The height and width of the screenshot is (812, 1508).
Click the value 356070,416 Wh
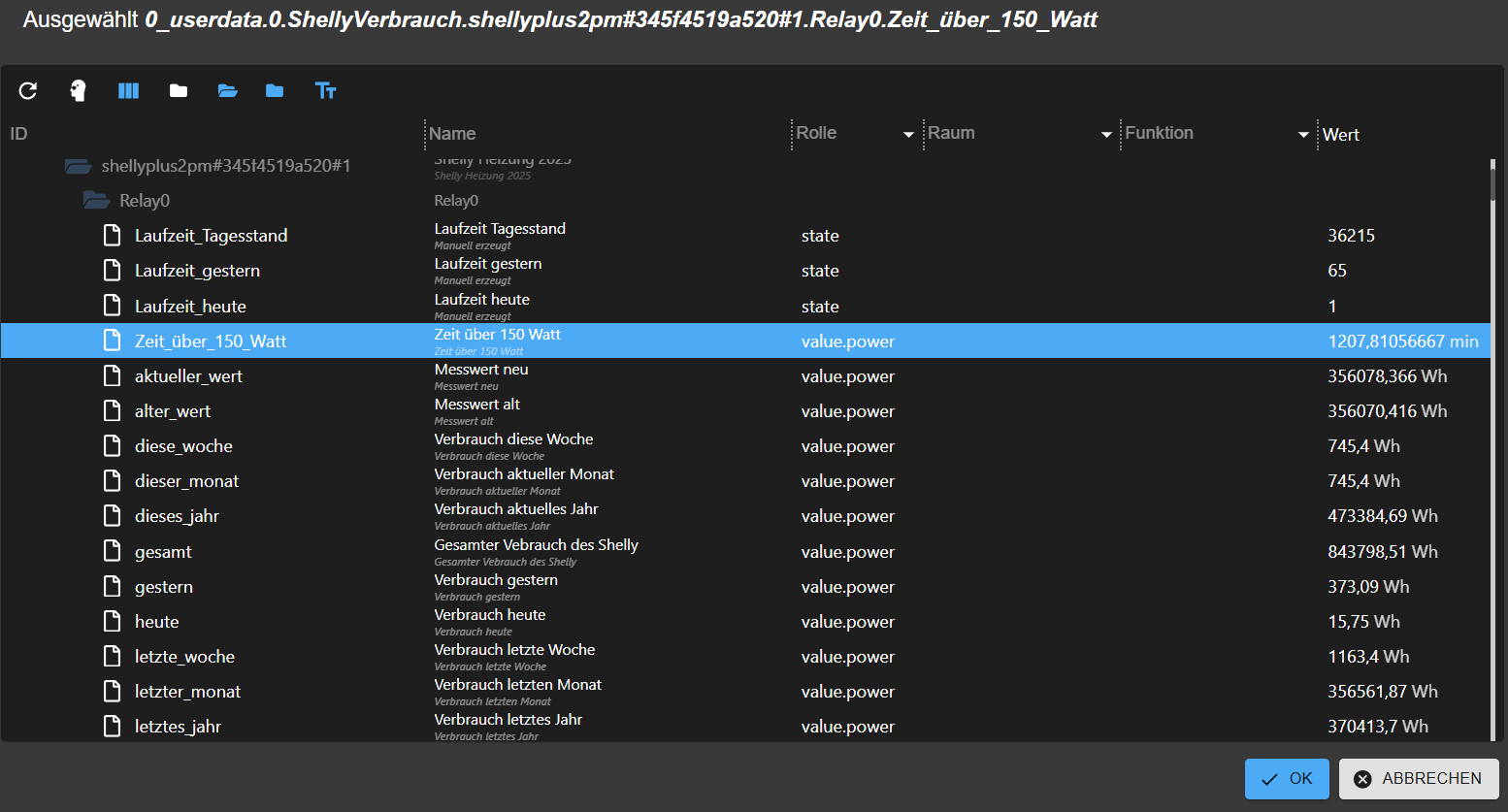[1387, 410]
